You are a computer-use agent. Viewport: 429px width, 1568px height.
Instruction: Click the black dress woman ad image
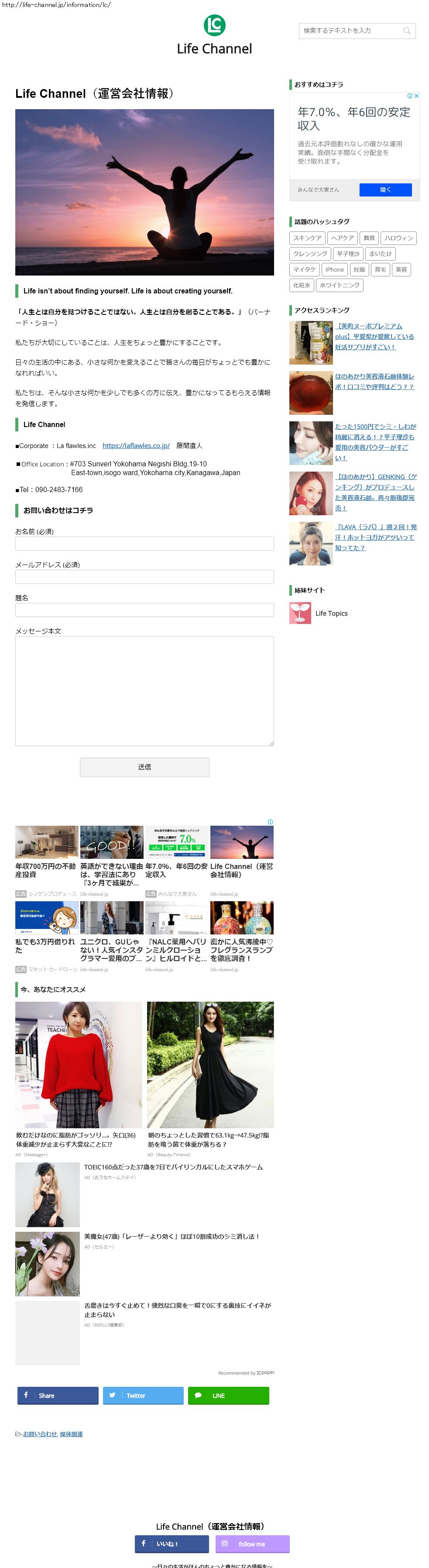tap(210, 1064)
